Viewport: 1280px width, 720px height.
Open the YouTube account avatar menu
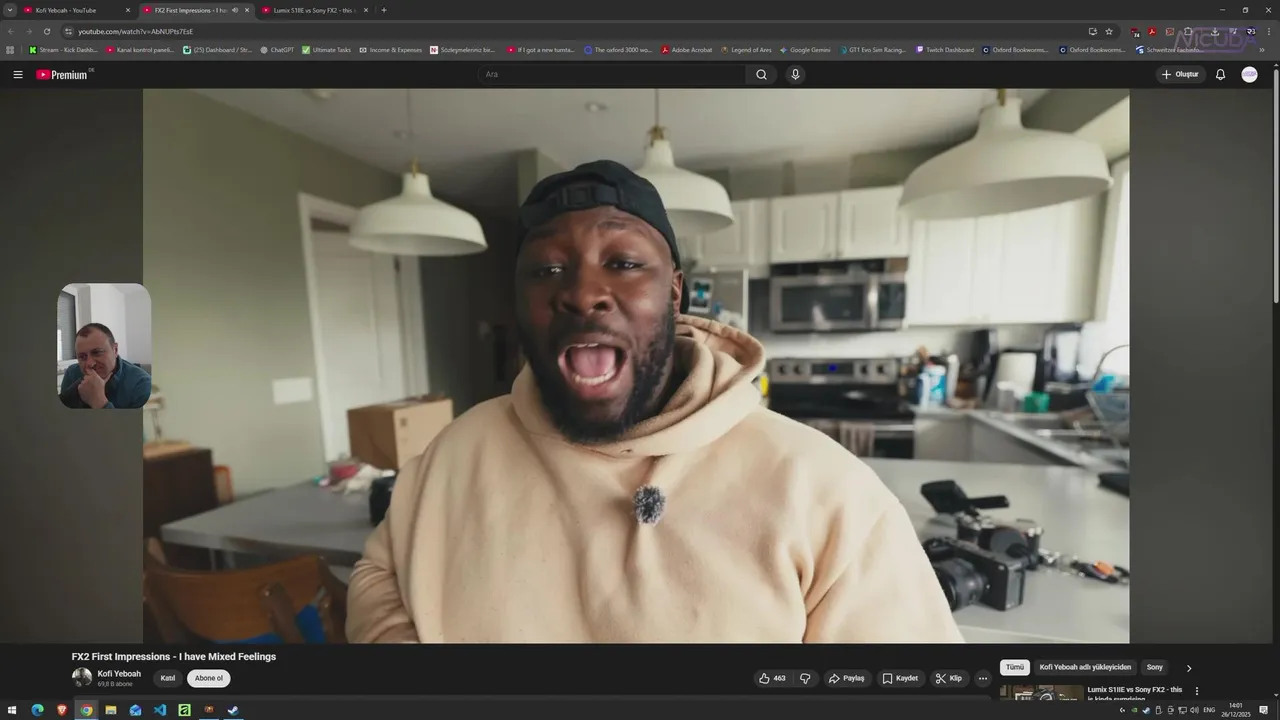[1249, 74]
